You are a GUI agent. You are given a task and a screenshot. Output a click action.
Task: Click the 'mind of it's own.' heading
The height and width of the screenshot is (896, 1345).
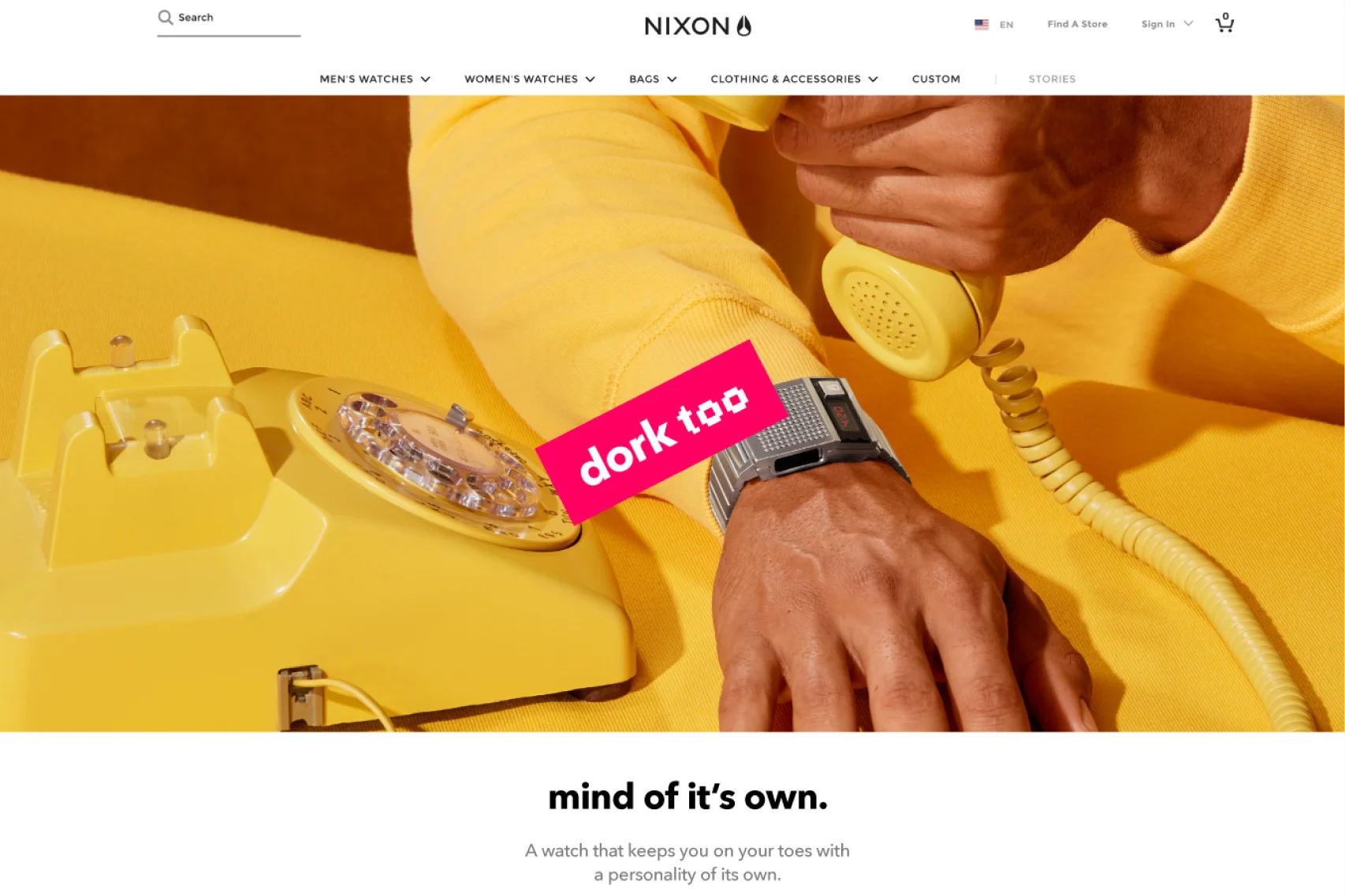point(687,797)
